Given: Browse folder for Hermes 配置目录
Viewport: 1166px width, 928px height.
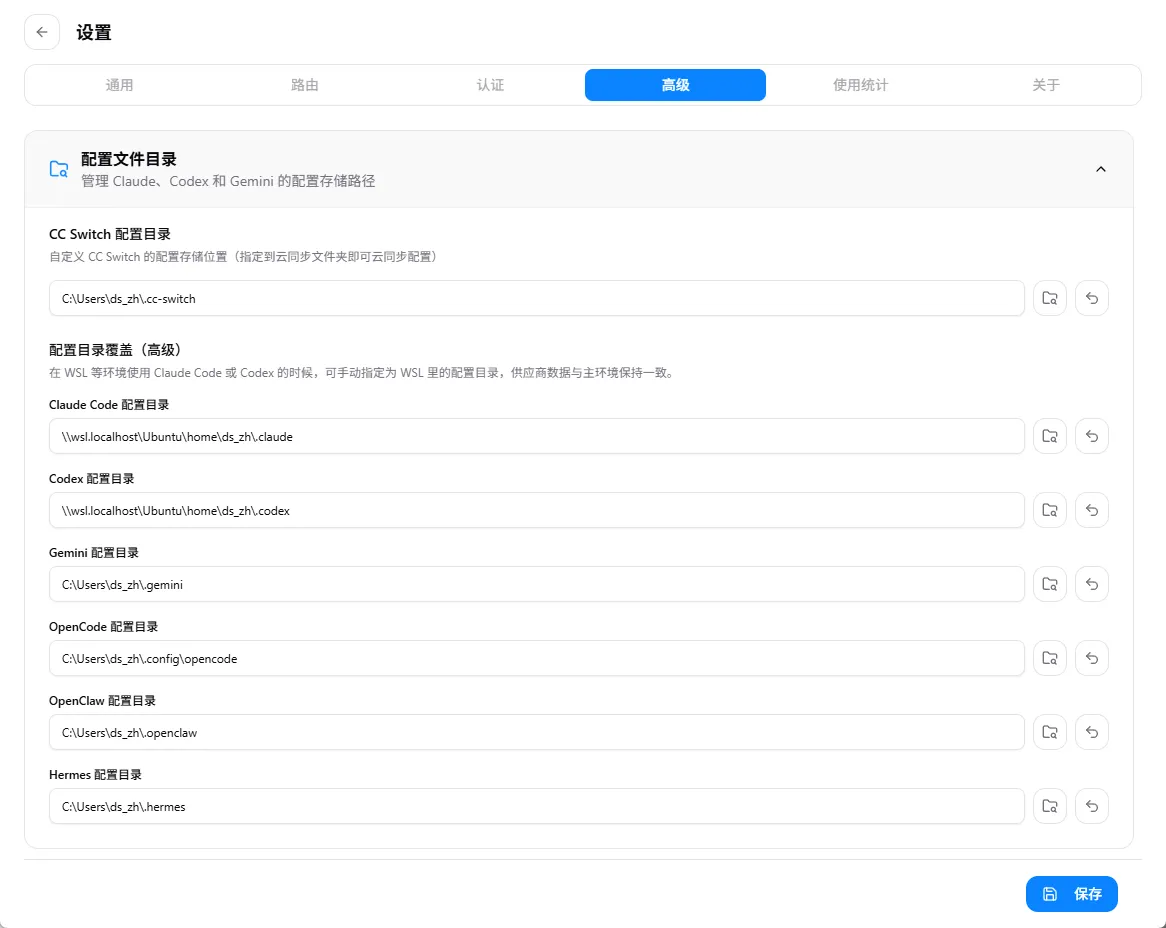Looking at the screenshot, I should pyautogui.click(x=1050, y=806).
